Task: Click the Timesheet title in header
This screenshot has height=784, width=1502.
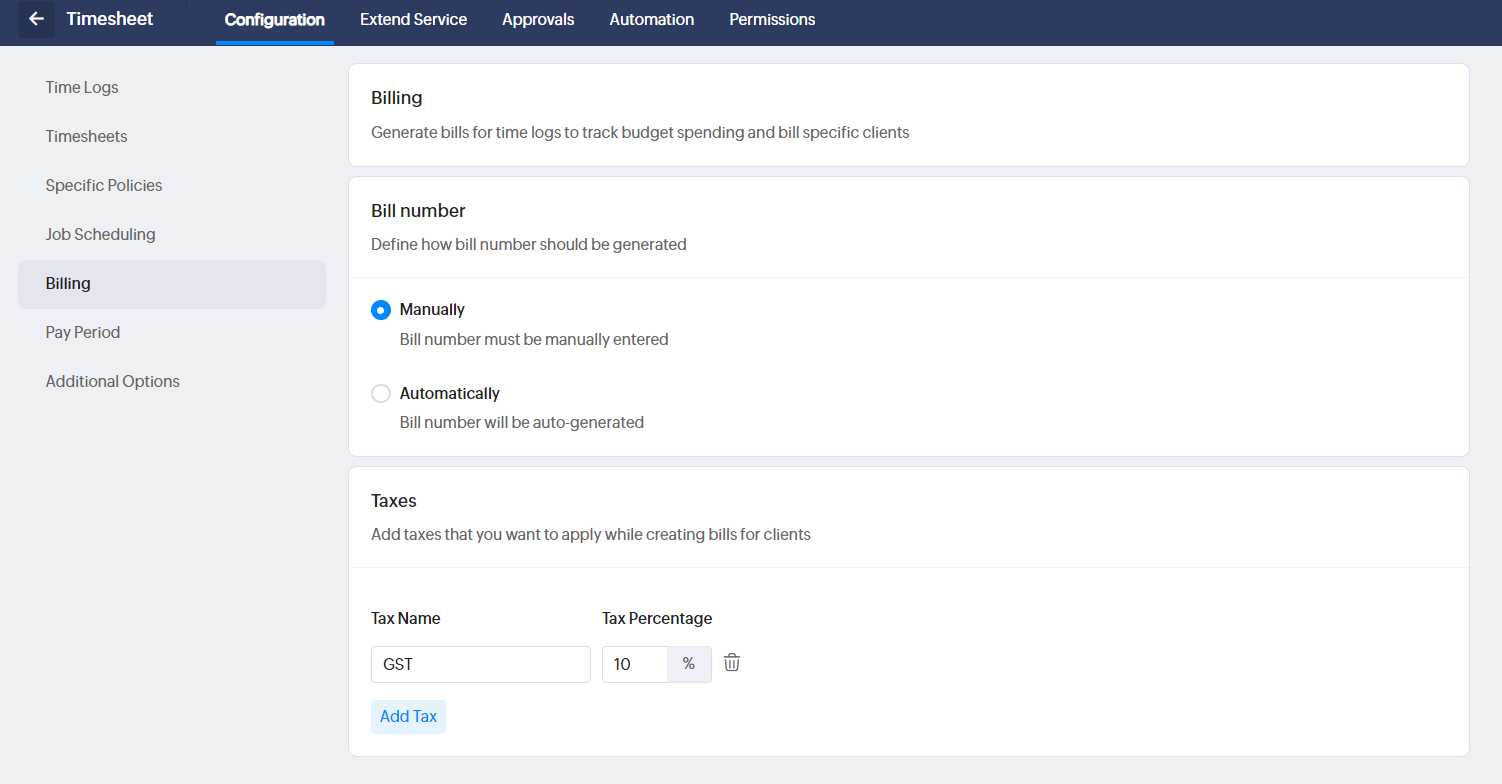Action: (x=110, y=19)
